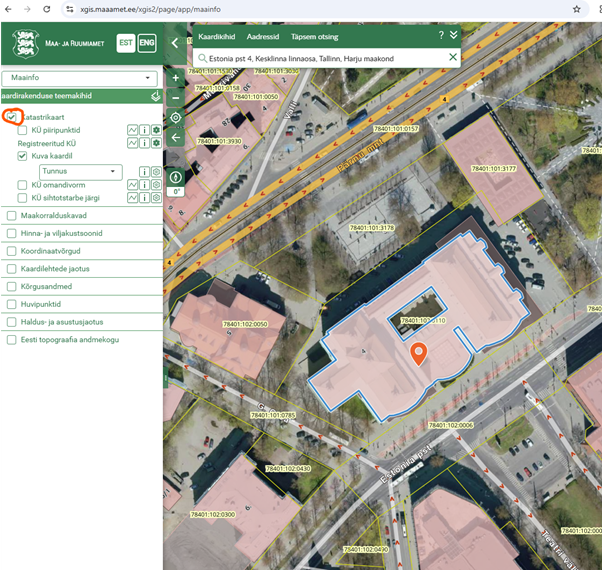Switch language to ENG
The image size is (602, 570).
pyautogui.click(x=147, y=43)
